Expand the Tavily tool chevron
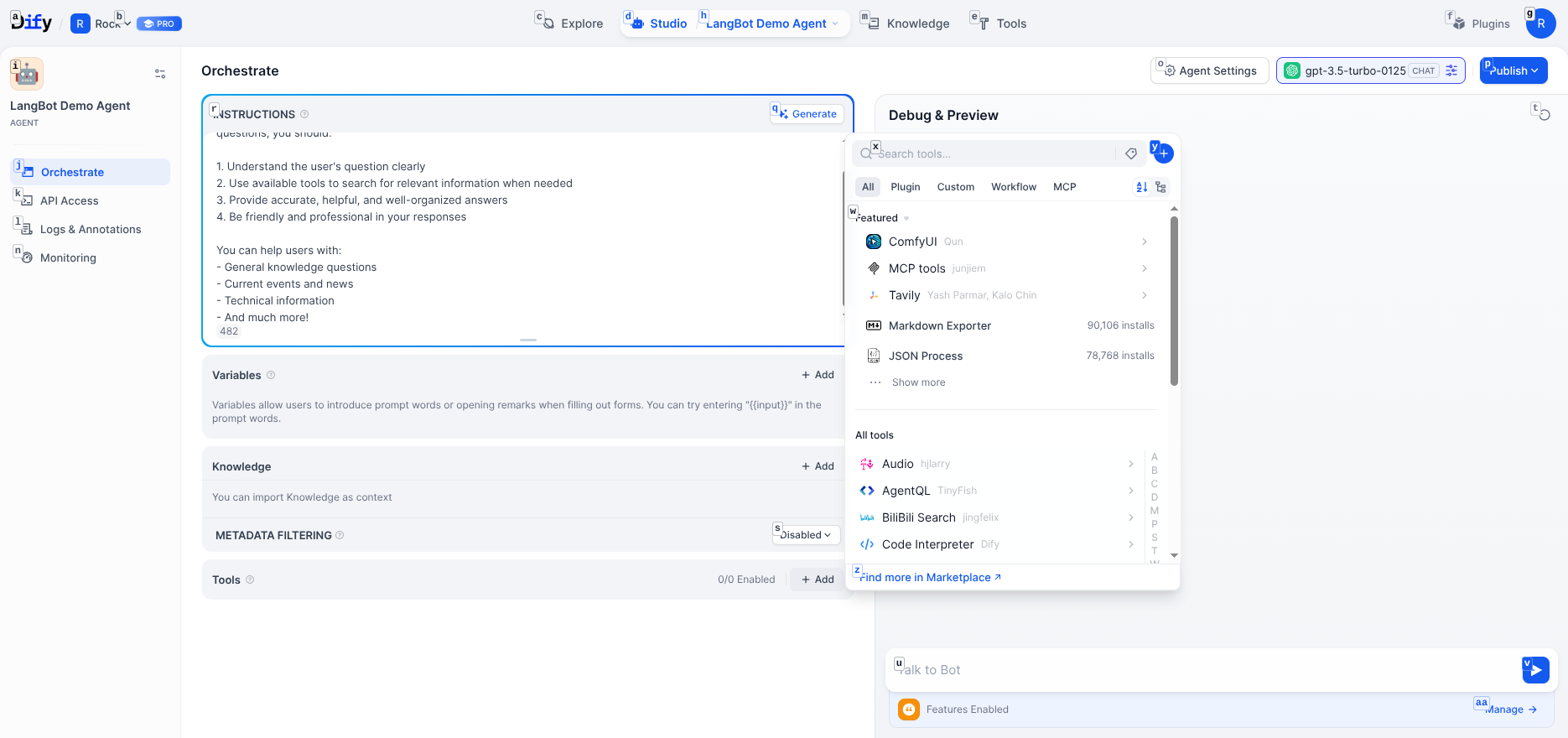 tap(1145, 295)
